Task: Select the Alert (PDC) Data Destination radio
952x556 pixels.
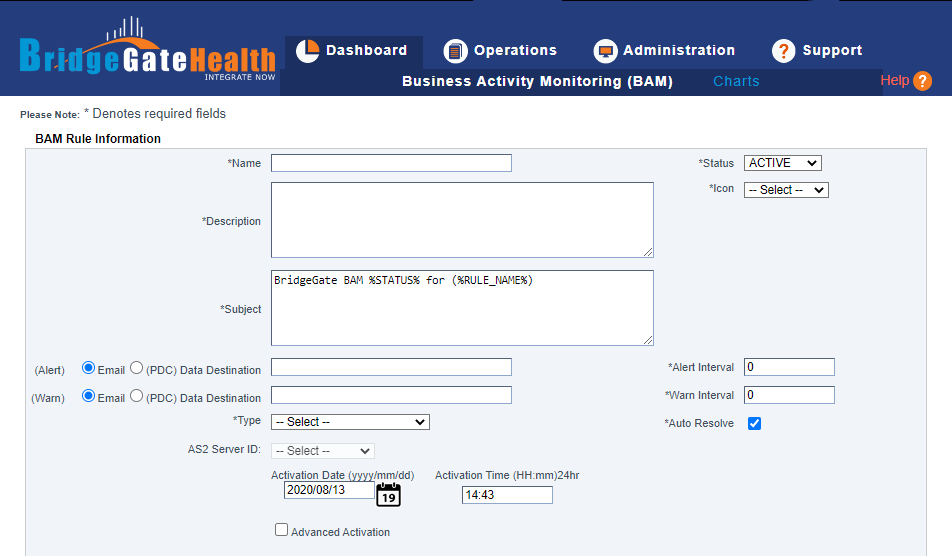Action: coord(137,368)
